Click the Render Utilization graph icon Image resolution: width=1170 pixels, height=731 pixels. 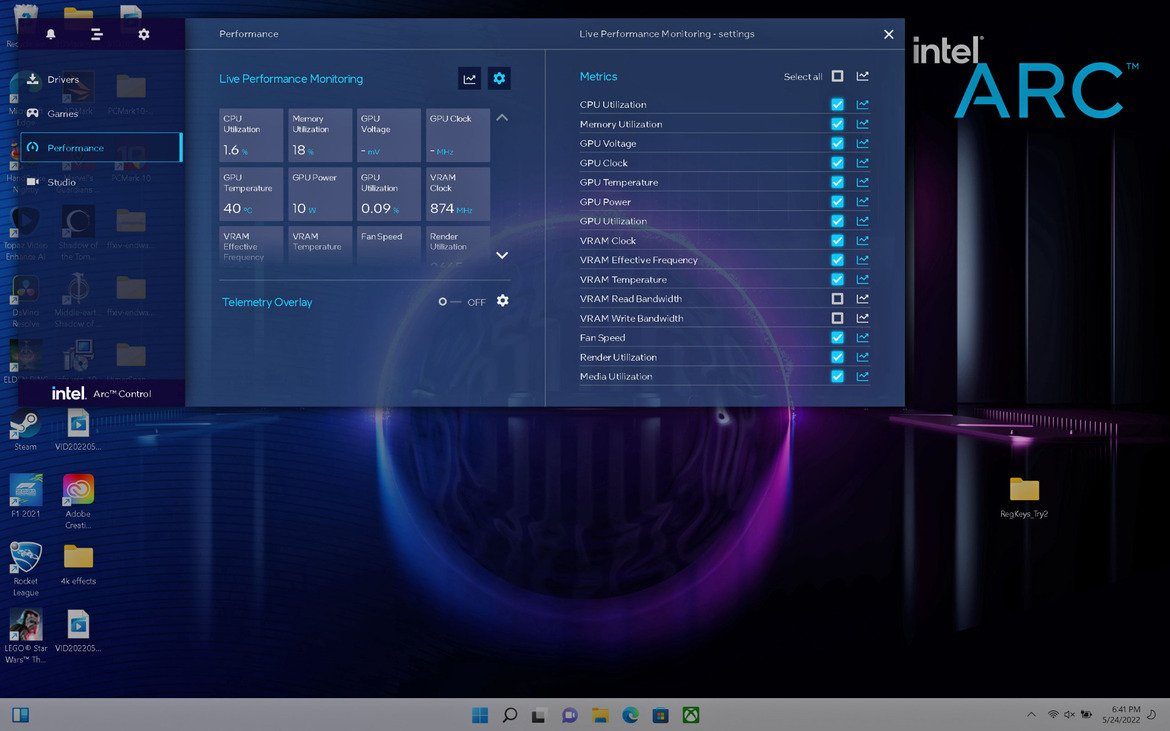tap(863, 357)
